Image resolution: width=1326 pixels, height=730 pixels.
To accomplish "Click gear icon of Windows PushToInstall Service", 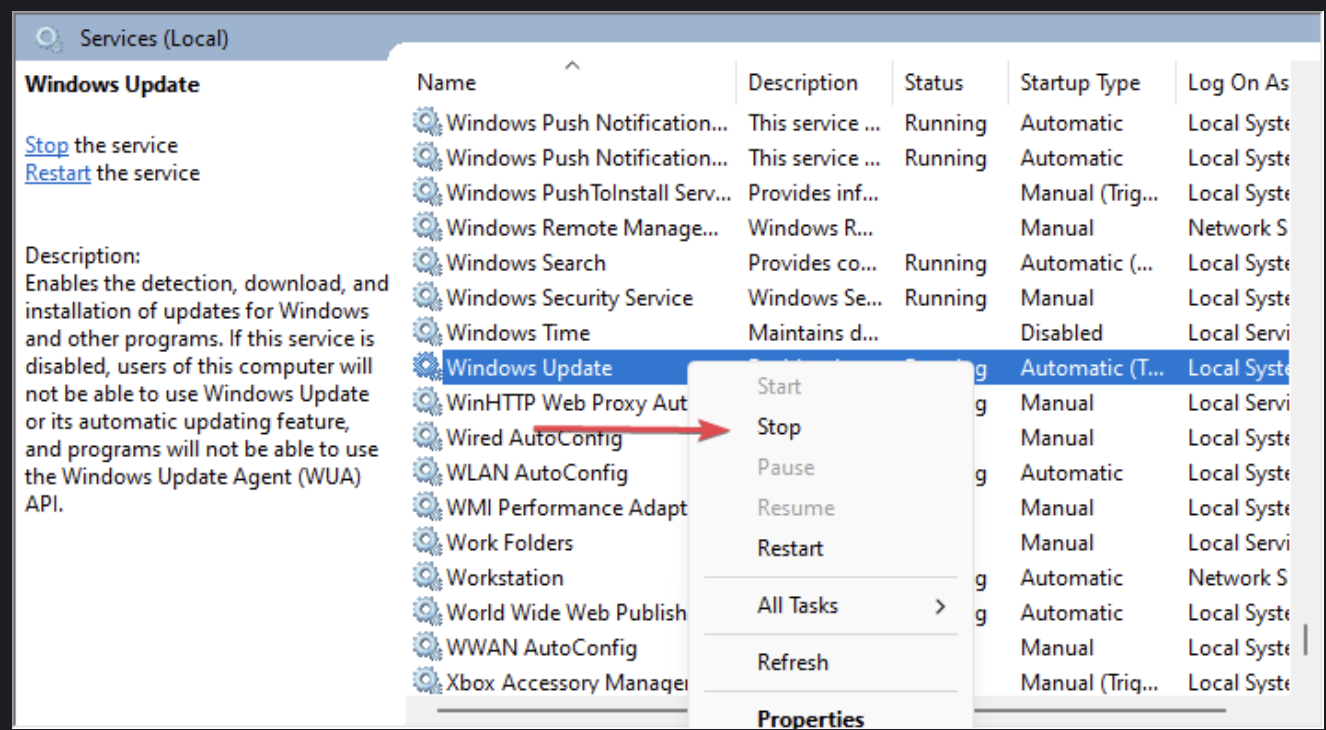I will (x=427, y=192).
